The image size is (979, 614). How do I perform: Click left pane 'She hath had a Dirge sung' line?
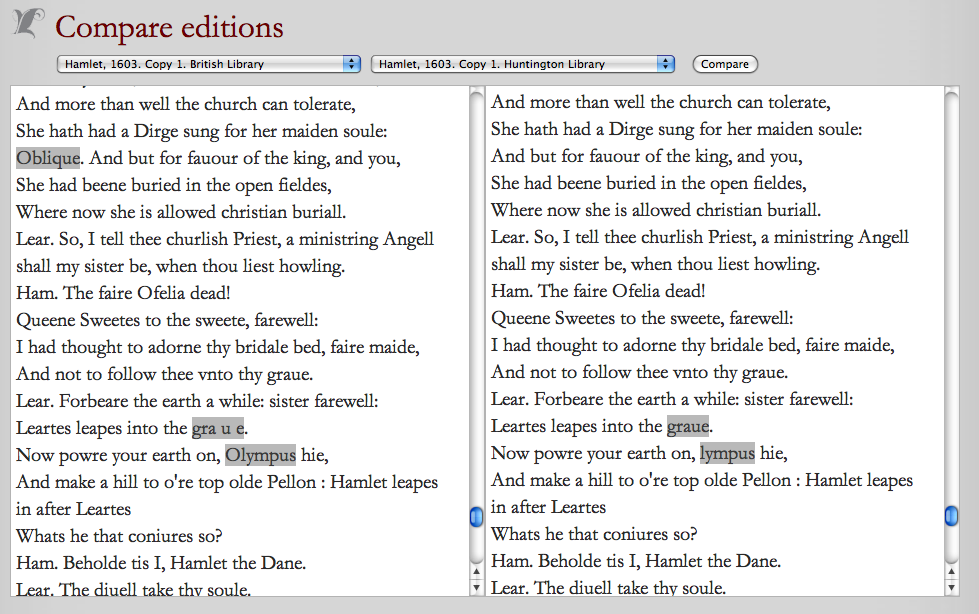(201, 131)
